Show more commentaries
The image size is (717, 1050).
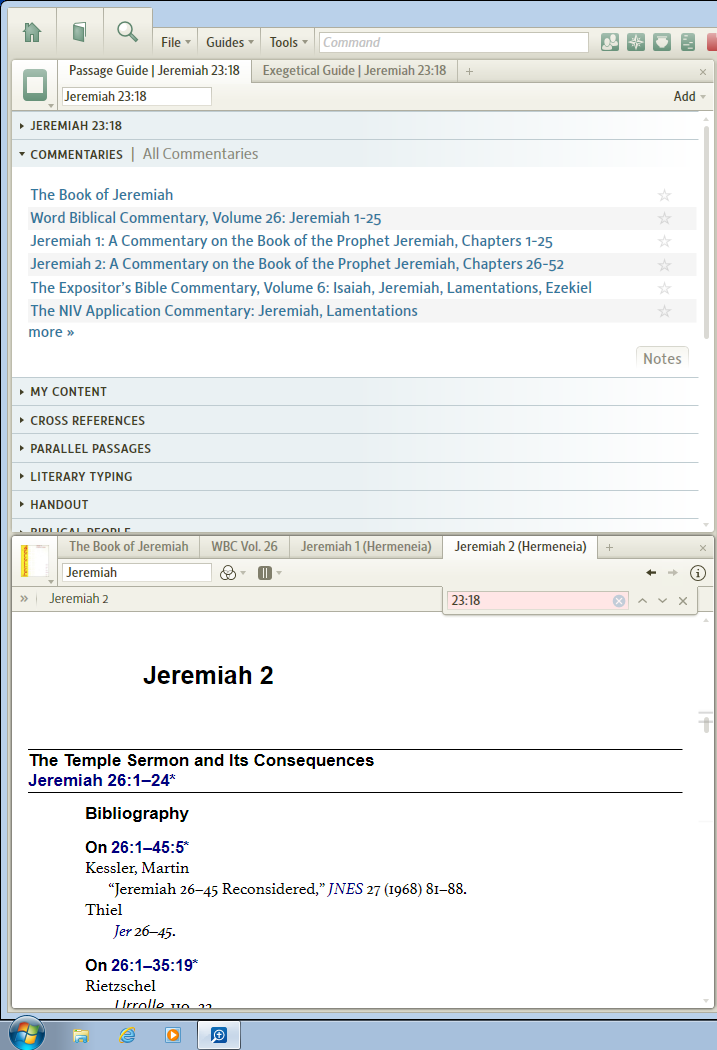[x=52, y=332]
